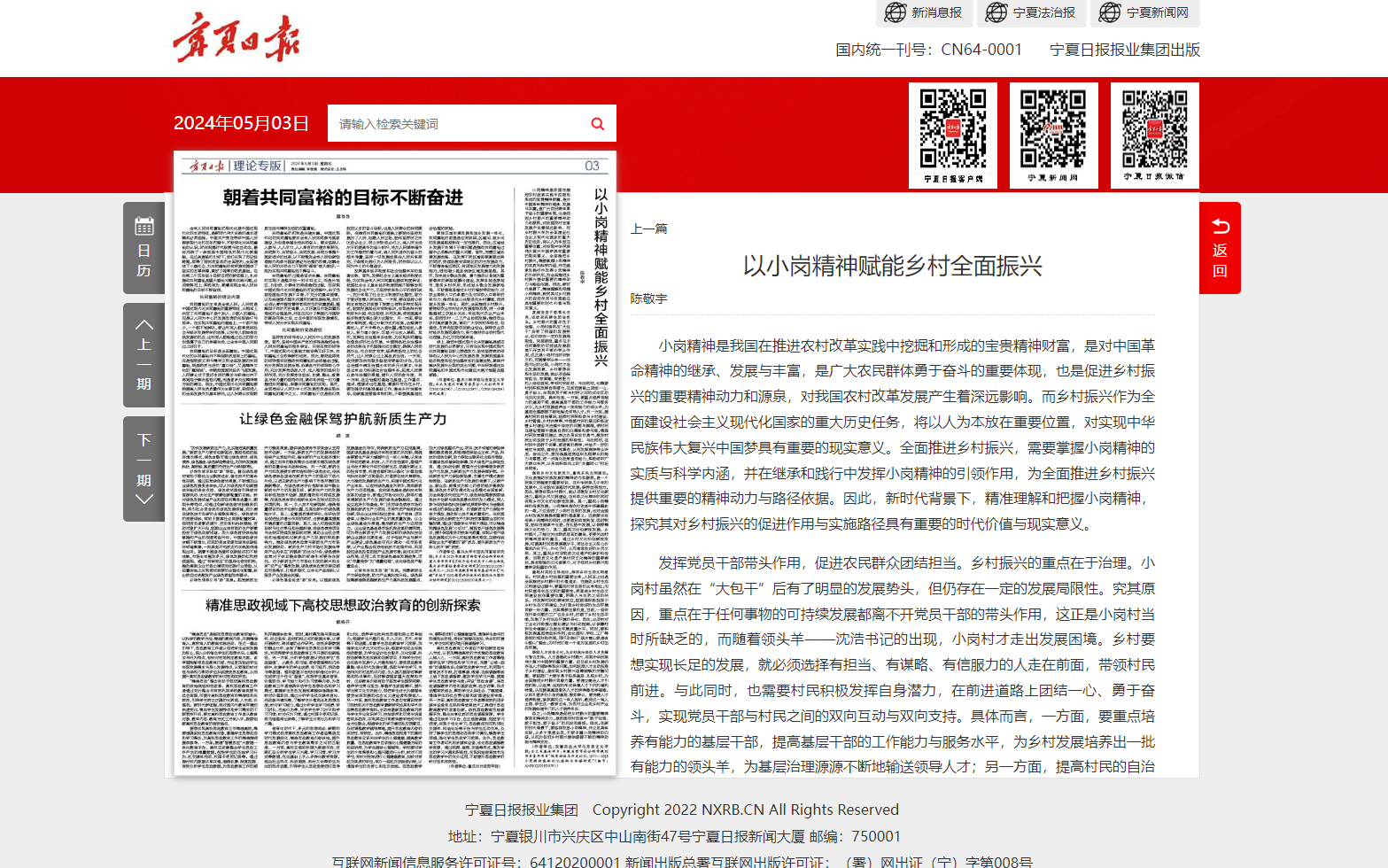
Task: Open the calendar 日历 icon
Action: (x=143, y=247)
